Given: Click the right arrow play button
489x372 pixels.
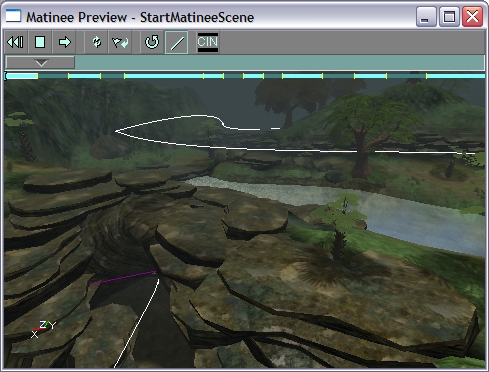Looking at the screenshot, I should pyautogui.click(x=64, y=42).
